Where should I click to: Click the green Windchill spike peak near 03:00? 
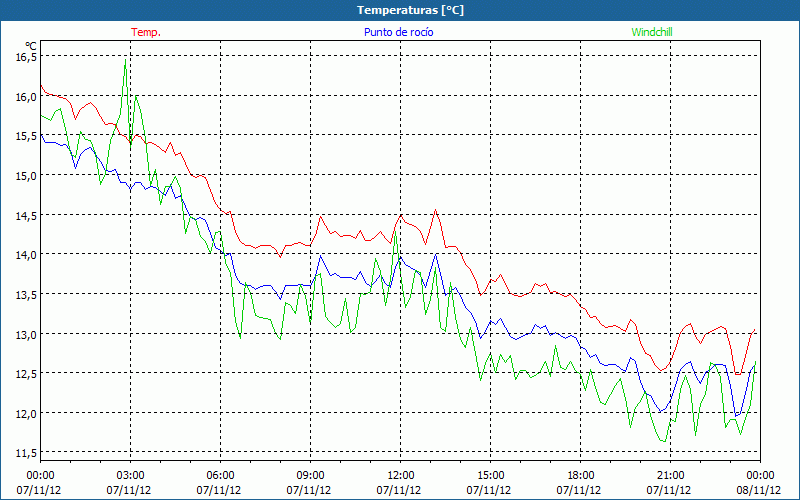click(x=125, y=62)
